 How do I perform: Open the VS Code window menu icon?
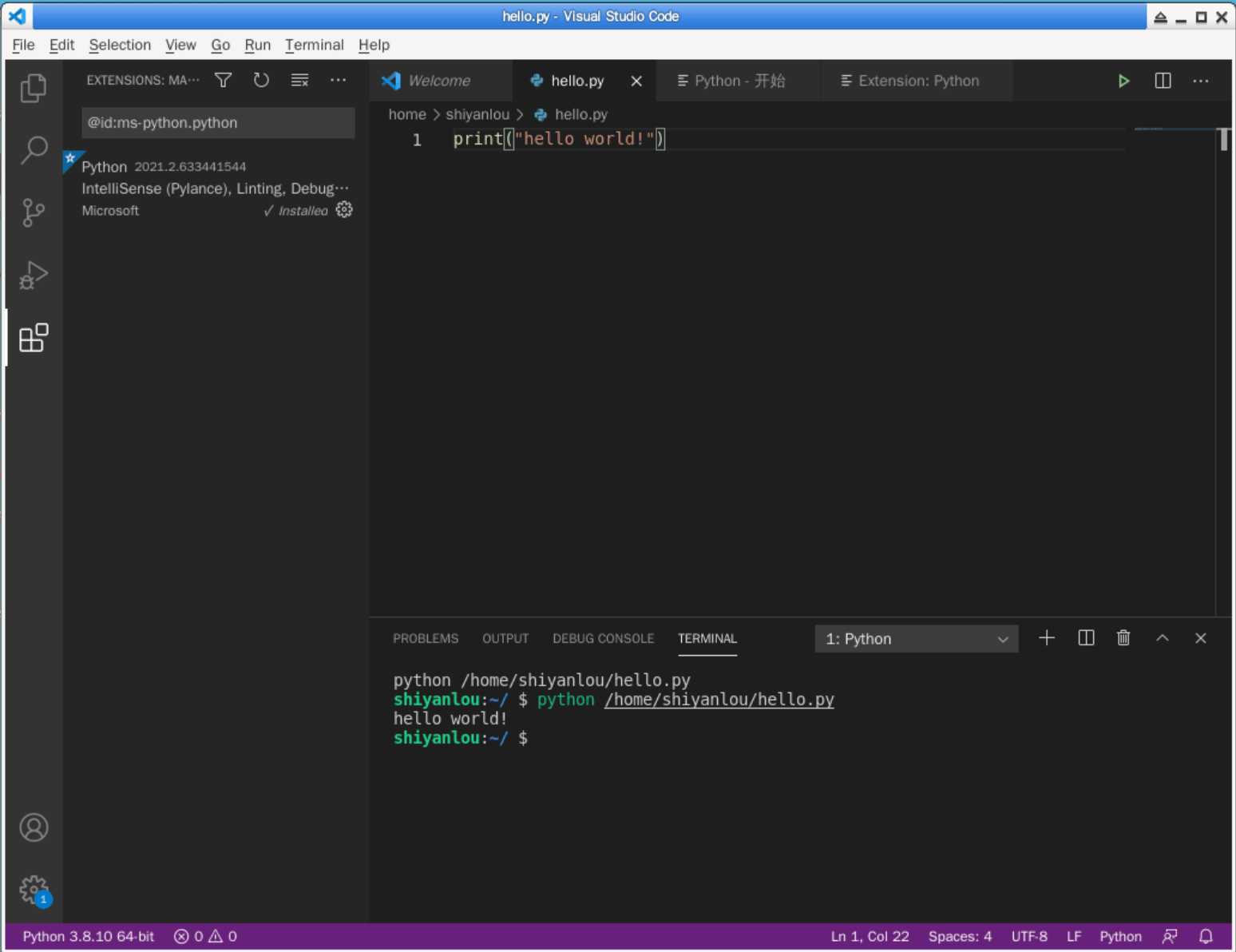coord(17,16)
